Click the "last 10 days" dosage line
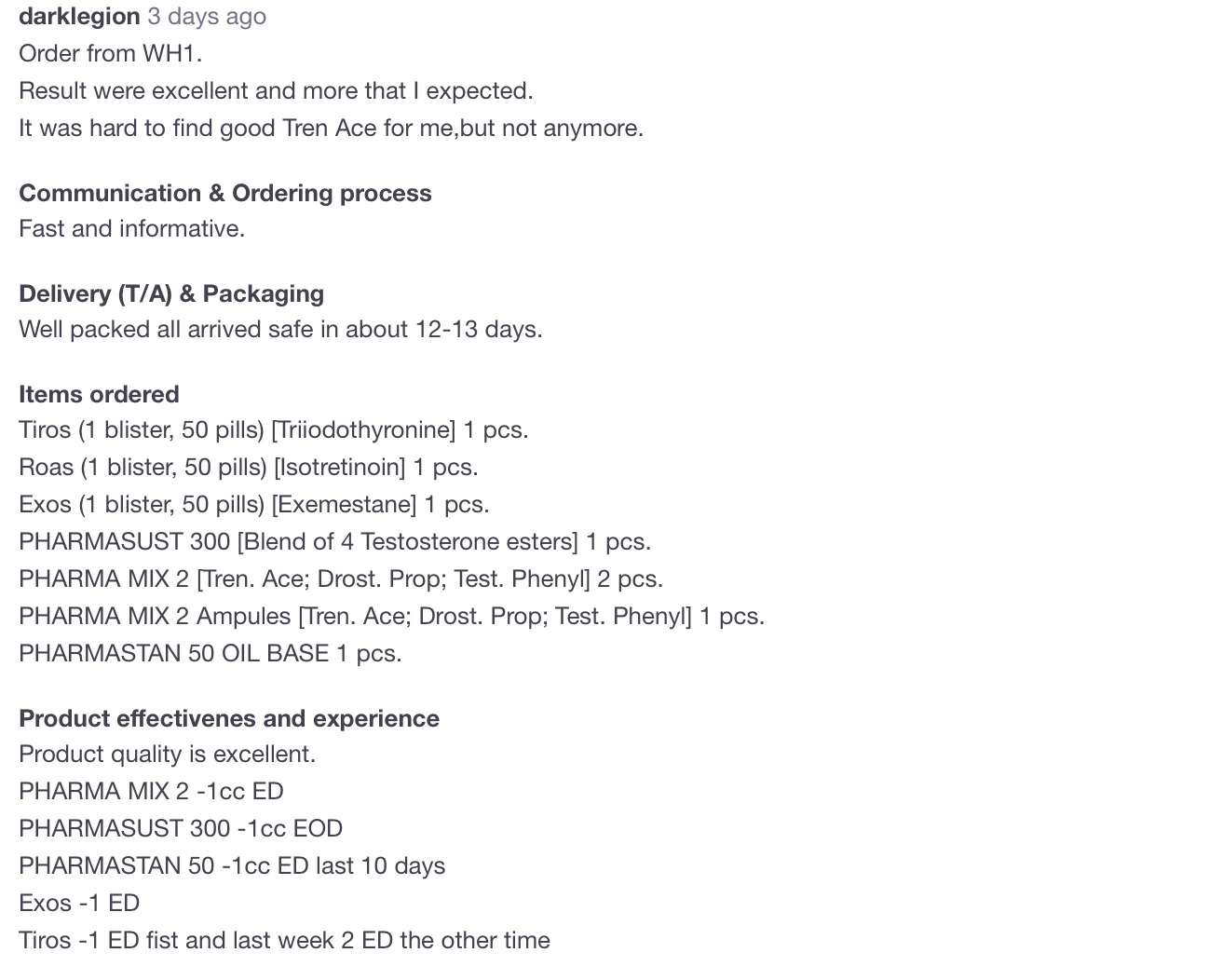The width and height of the screenshot is (1222, 980). point(232,865)
